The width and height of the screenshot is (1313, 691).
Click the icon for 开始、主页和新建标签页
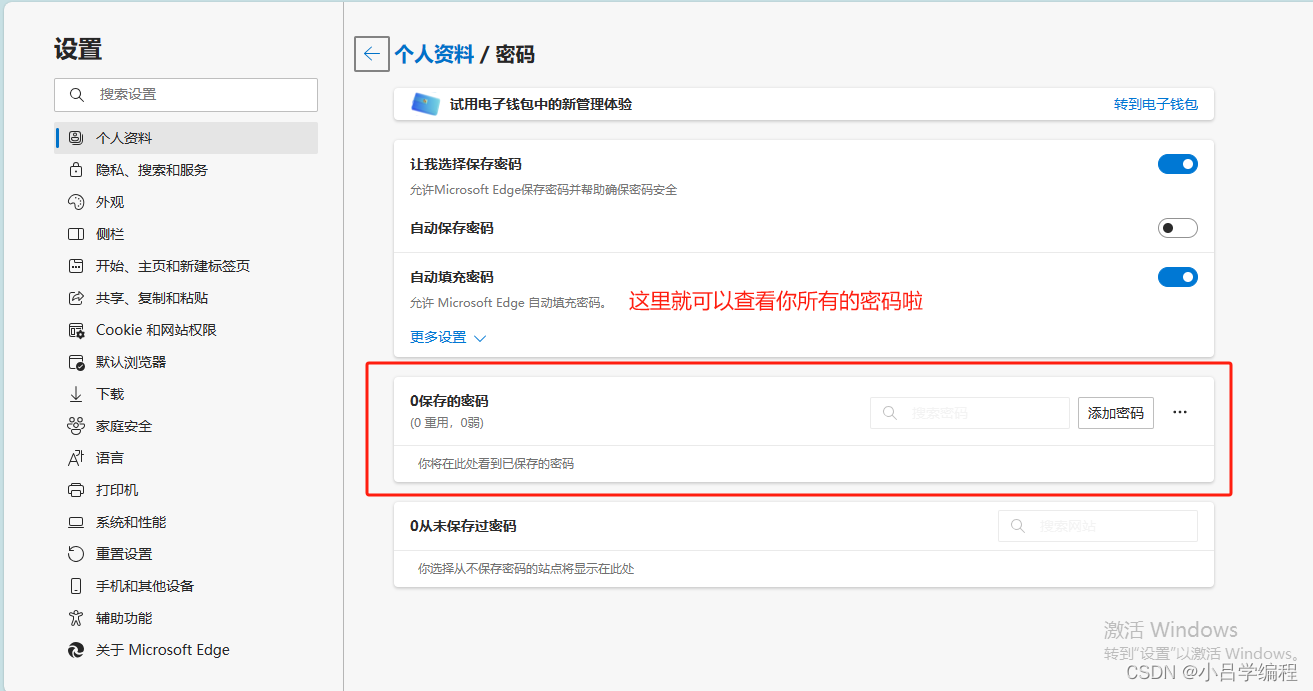[x=76, y=266]
